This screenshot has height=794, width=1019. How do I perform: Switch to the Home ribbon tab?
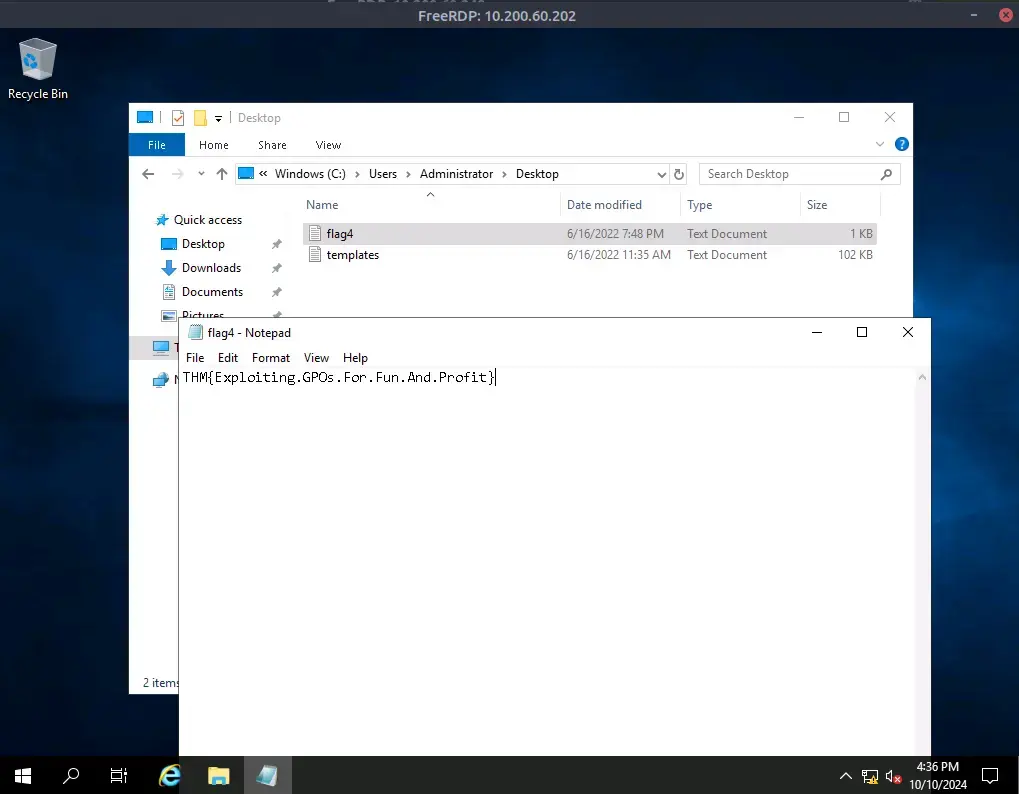click(214, 145)
